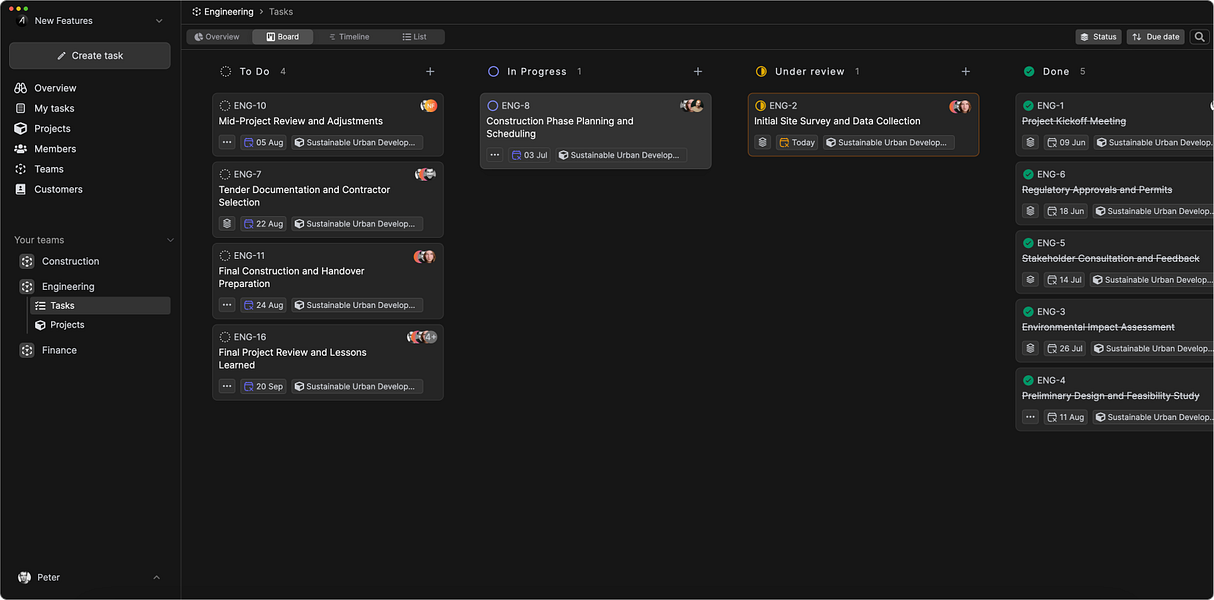Expand the New Features workspace dropdown

pos(159,21)
